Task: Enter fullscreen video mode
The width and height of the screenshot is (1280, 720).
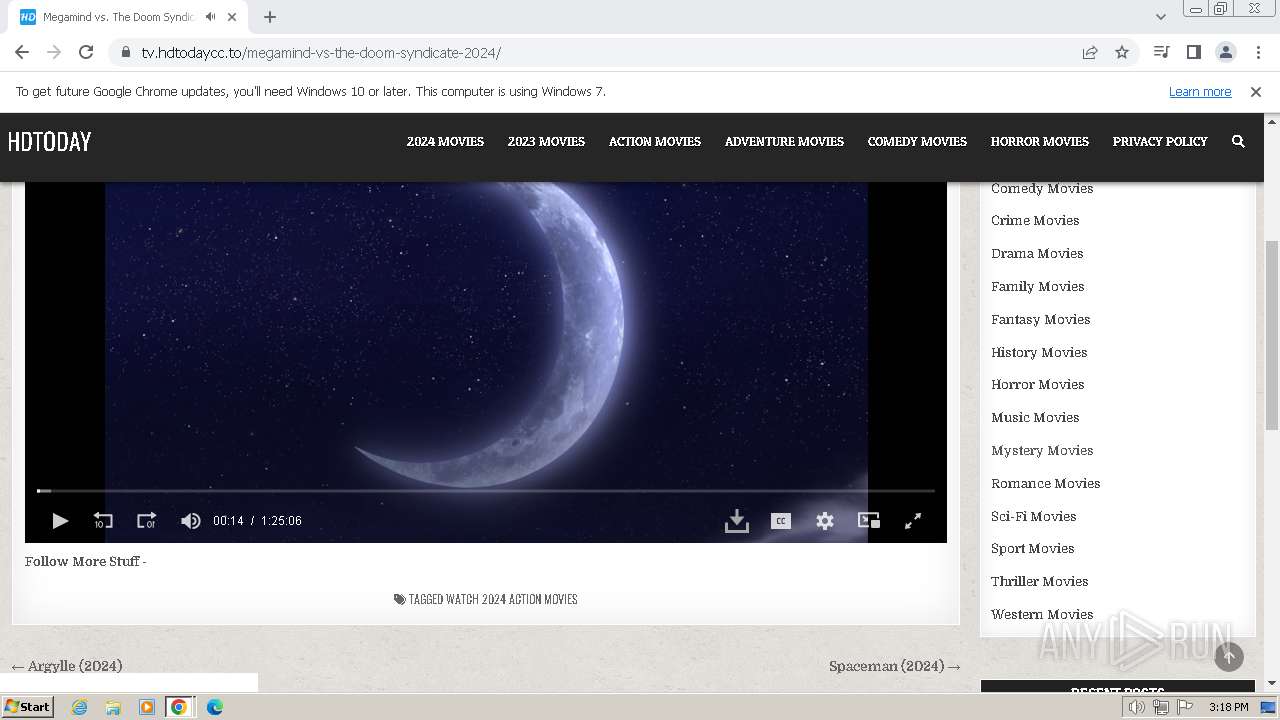Action: pyautogui.click(x=913, y=521)
